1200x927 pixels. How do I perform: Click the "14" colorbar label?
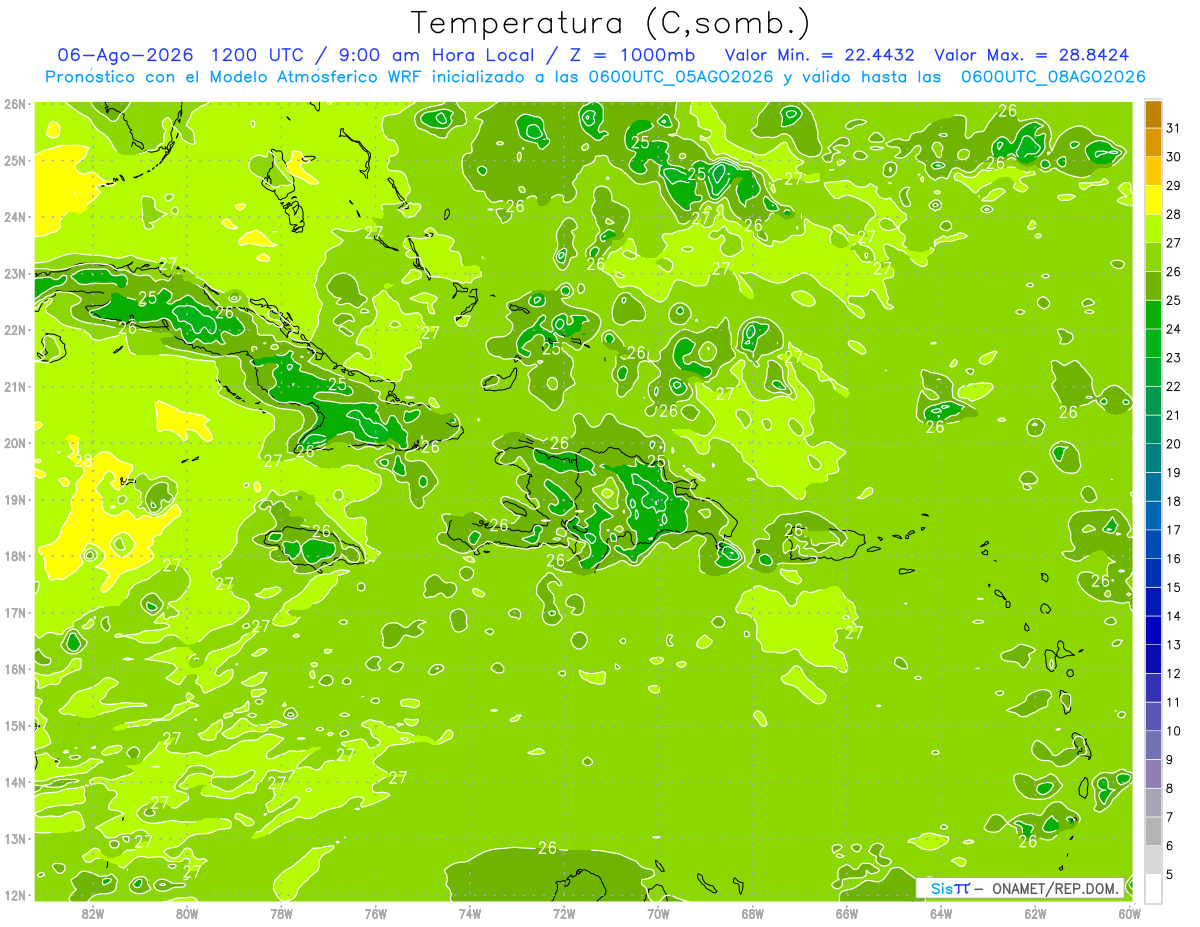1174,615
